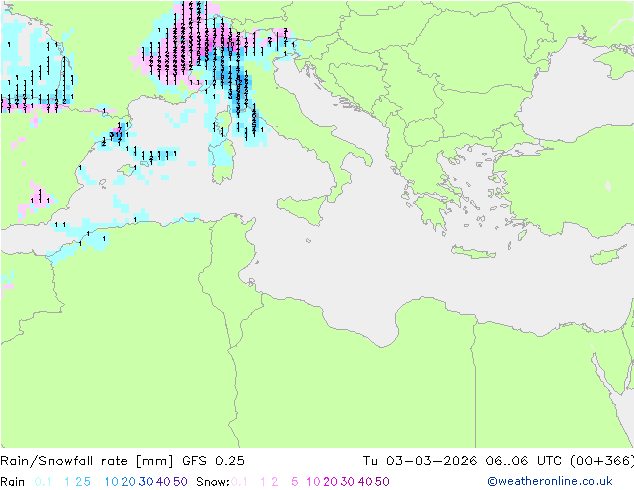Click the Snow legend 40 value

pyautogui.click(x=365, y=482)
